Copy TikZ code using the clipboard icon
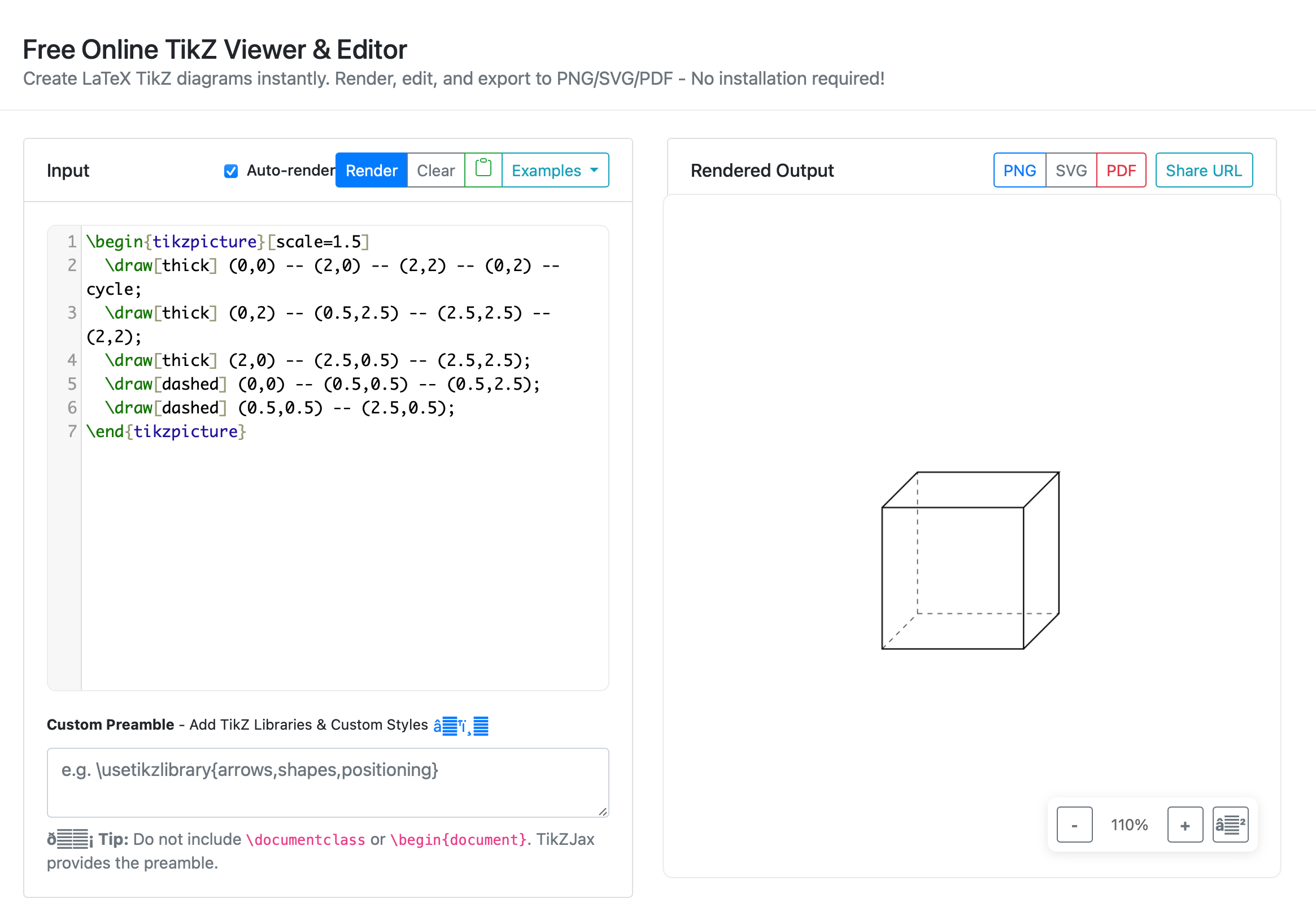This screenshot has height=907, width=1316. [x=483, y=170]
